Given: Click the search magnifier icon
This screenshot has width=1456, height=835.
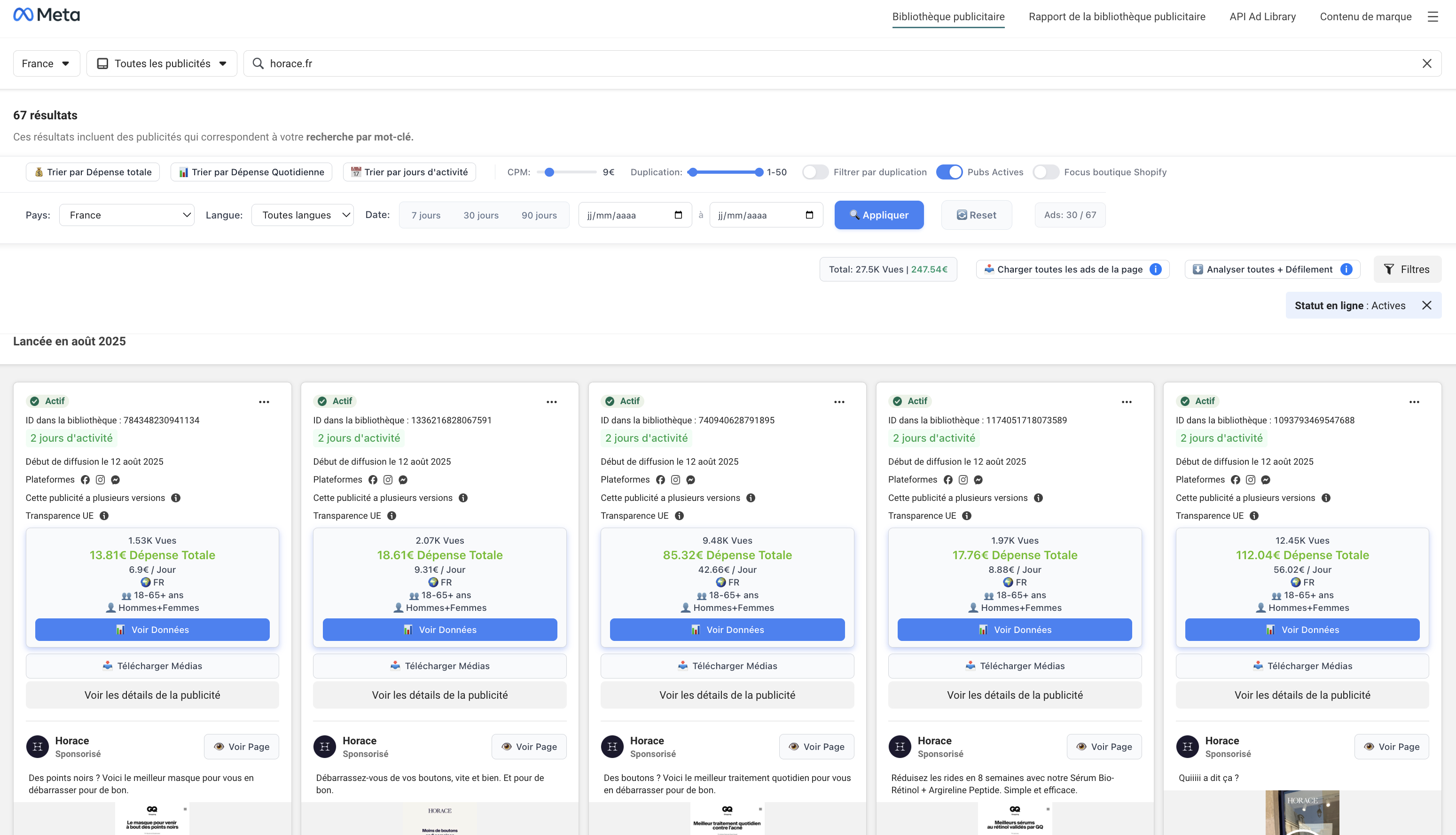Looking at the screenshot, I should [258, 63].
